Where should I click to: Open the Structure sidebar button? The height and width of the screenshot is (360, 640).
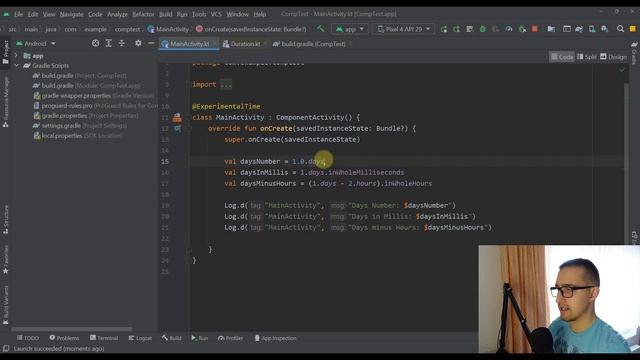pyautogui.click(x=5, y=220)
